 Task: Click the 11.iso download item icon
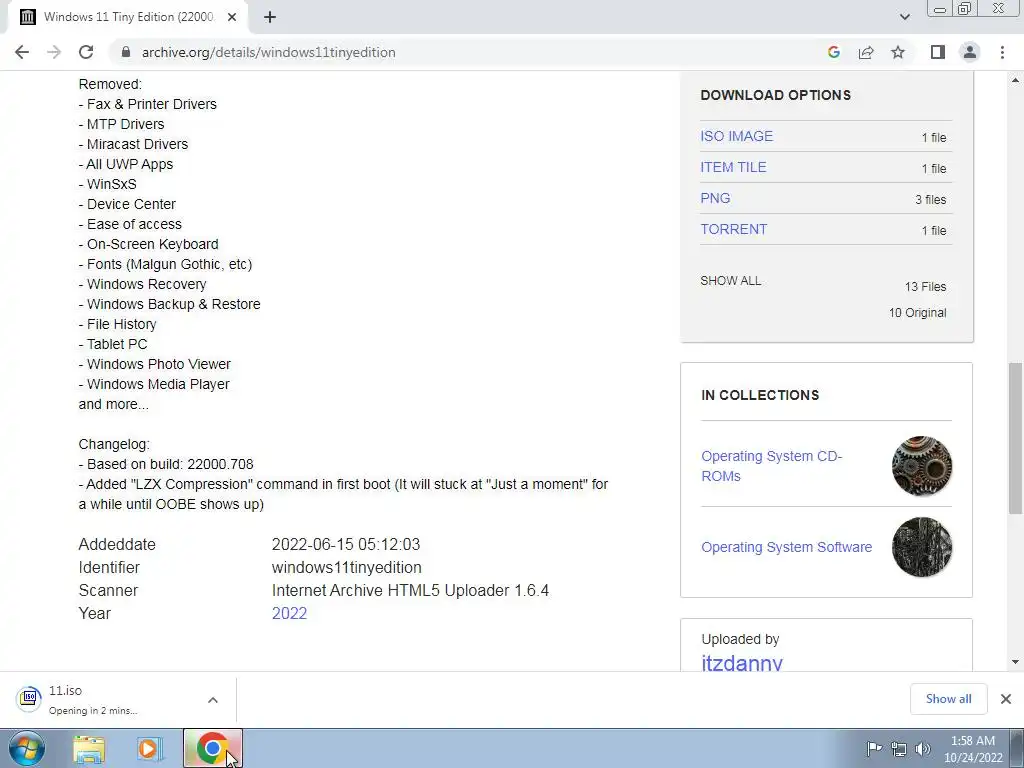click(29, 699)
